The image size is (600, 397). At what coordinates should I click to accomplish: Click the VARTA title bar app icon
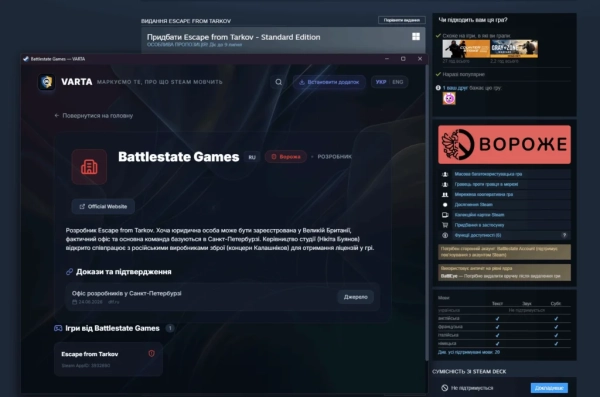click(26, 59)
